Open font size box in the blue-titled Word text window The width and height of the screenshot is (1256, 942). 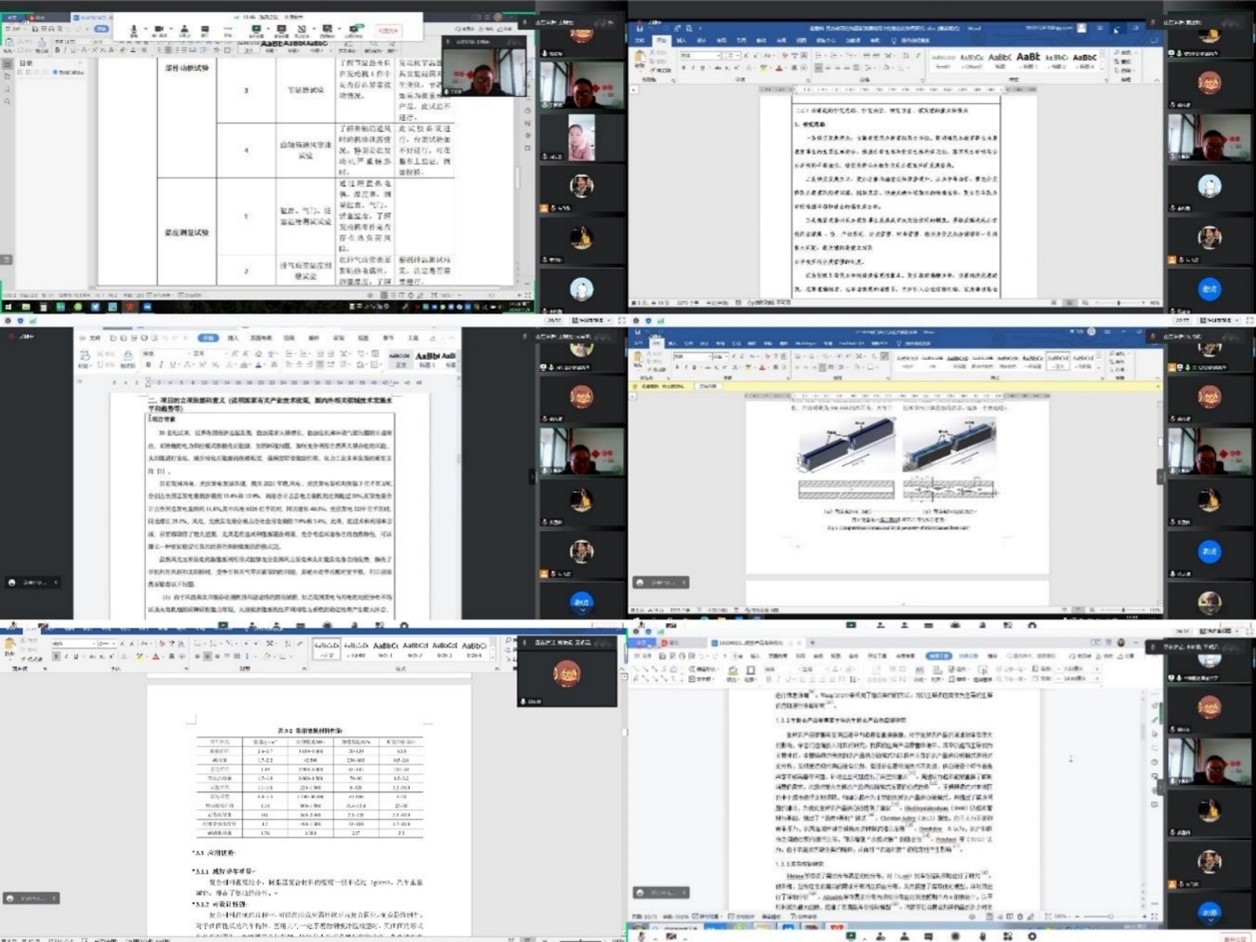[733, 56]
